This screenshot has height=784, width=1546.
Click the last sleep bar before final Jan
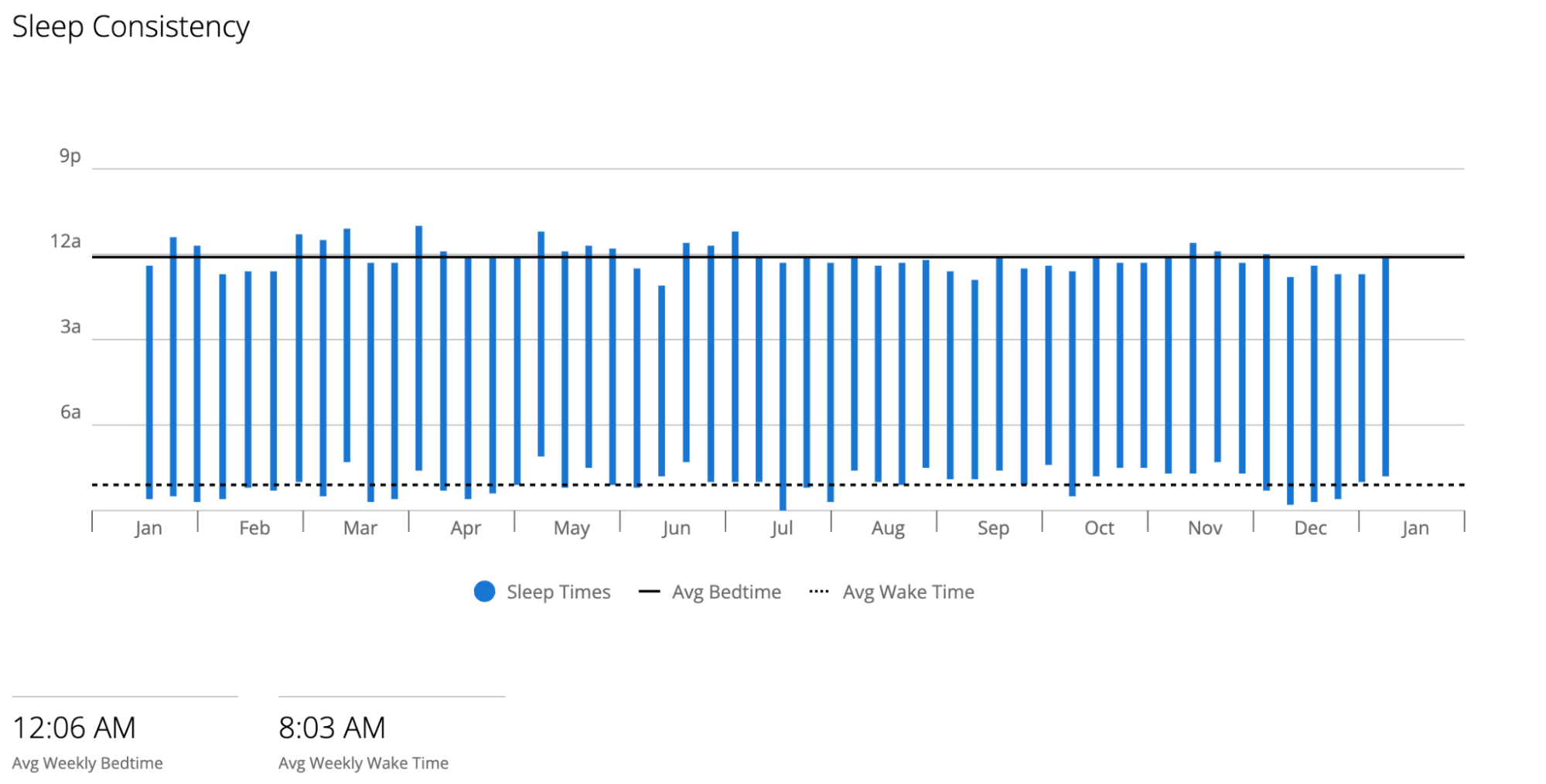tap(1385, 366)
